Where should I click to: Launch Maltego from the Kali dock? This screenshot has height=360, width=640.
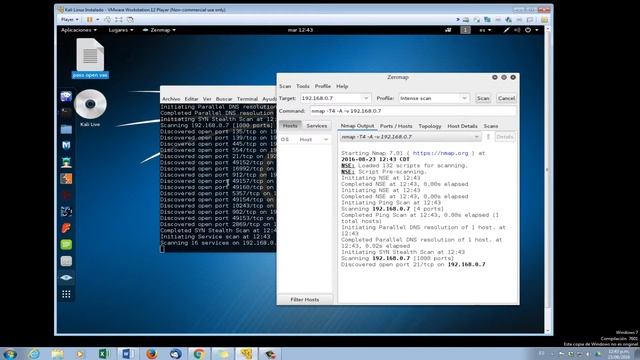pyautogui.click(x=66, y=145)
